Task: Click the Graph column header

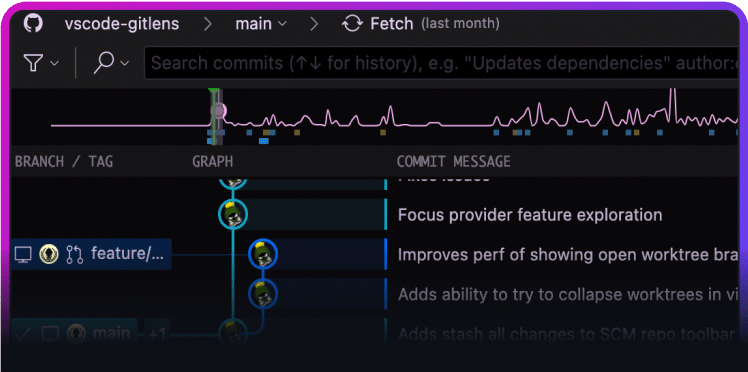Action: pos(213,162)
